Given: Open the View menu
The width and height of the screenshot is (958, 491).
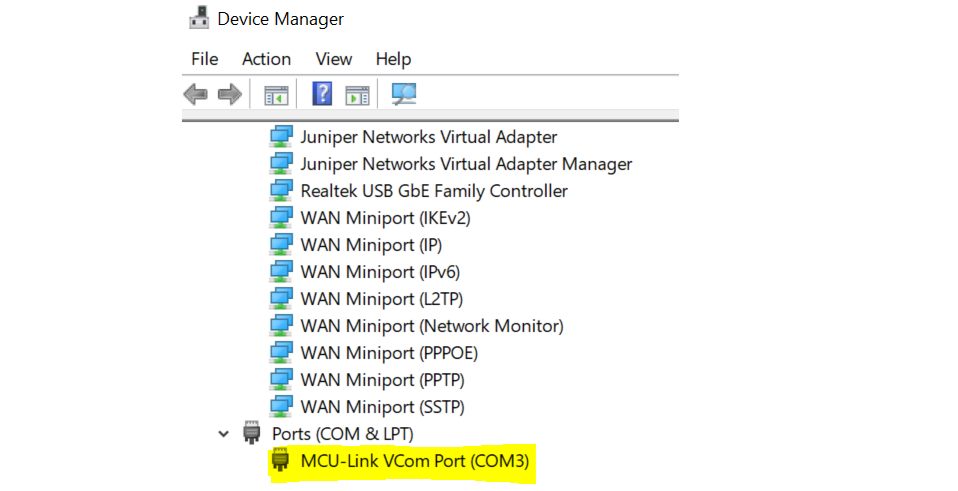Looking at the screenshot, I should (333, 59).
